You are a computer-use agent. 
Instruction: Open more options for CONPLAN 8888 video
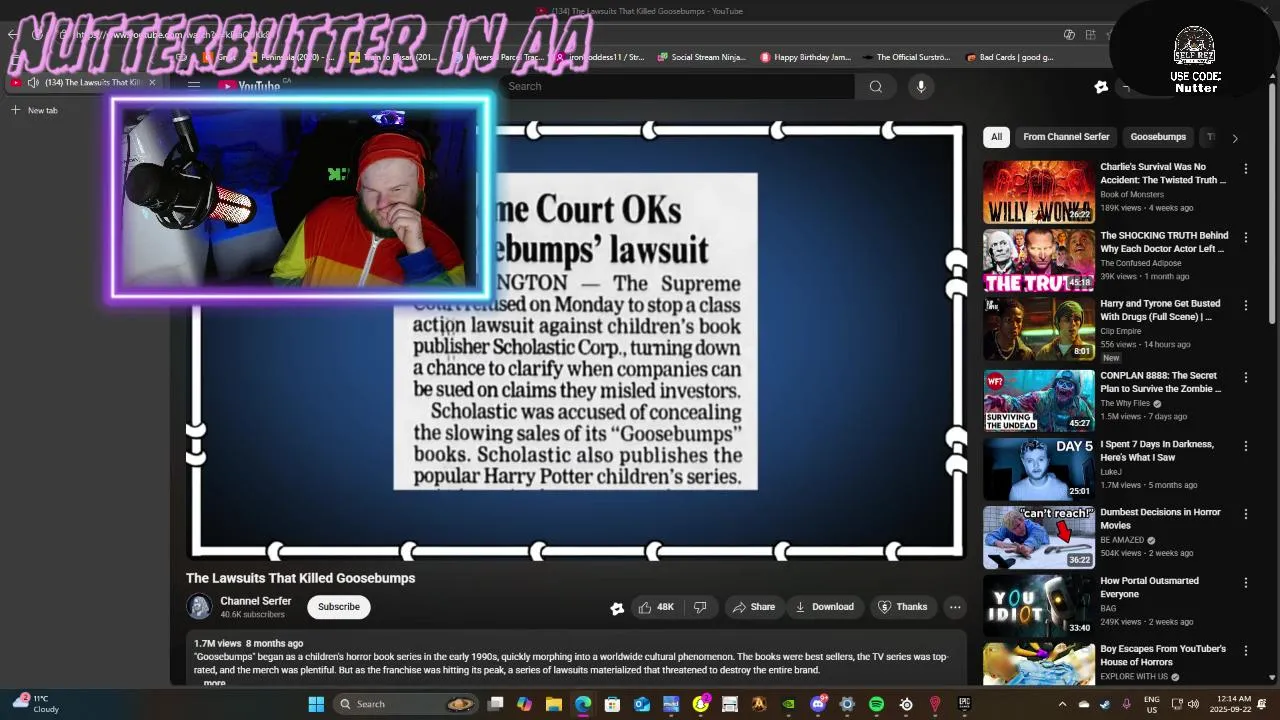(1246, 377)
